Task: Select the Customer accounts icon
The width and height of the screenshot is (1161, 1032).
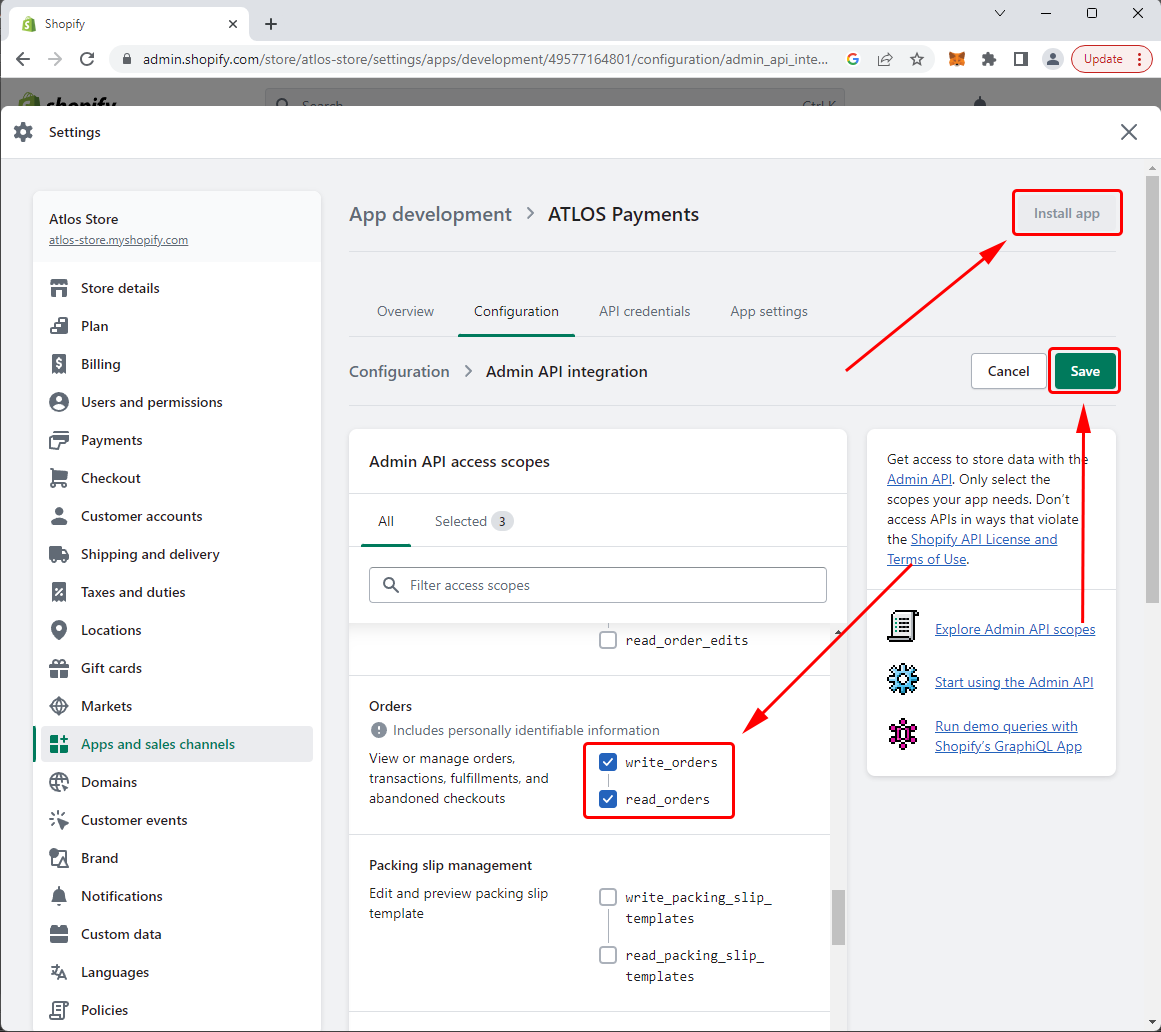Action: 59,516
